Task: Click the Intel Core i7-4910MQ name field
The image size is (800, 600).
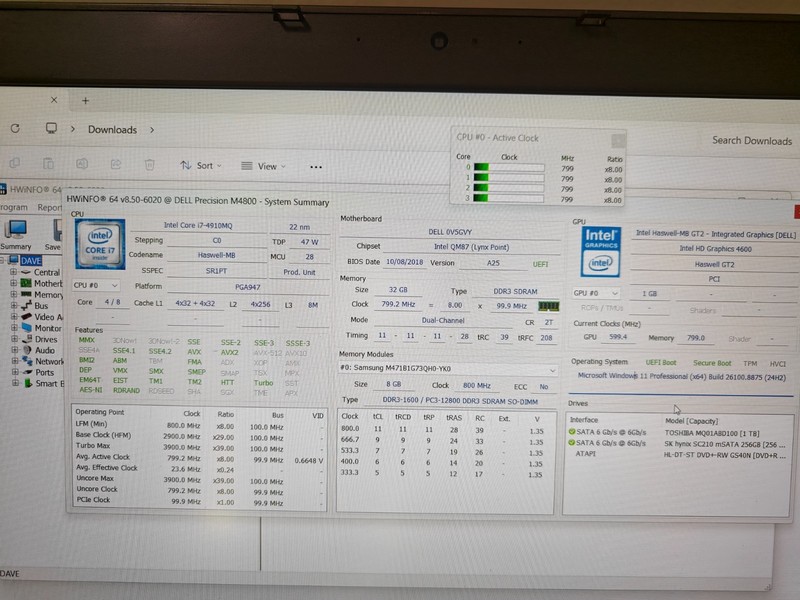Action: point(198,225)
